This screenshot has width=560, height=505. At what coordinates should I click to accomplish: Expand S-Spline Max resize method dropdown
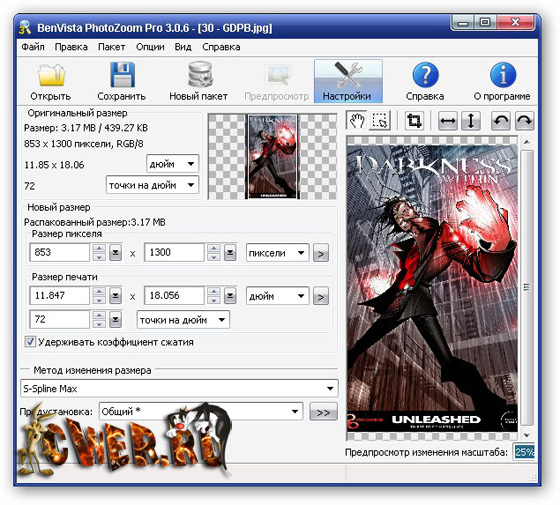[179, 388]
